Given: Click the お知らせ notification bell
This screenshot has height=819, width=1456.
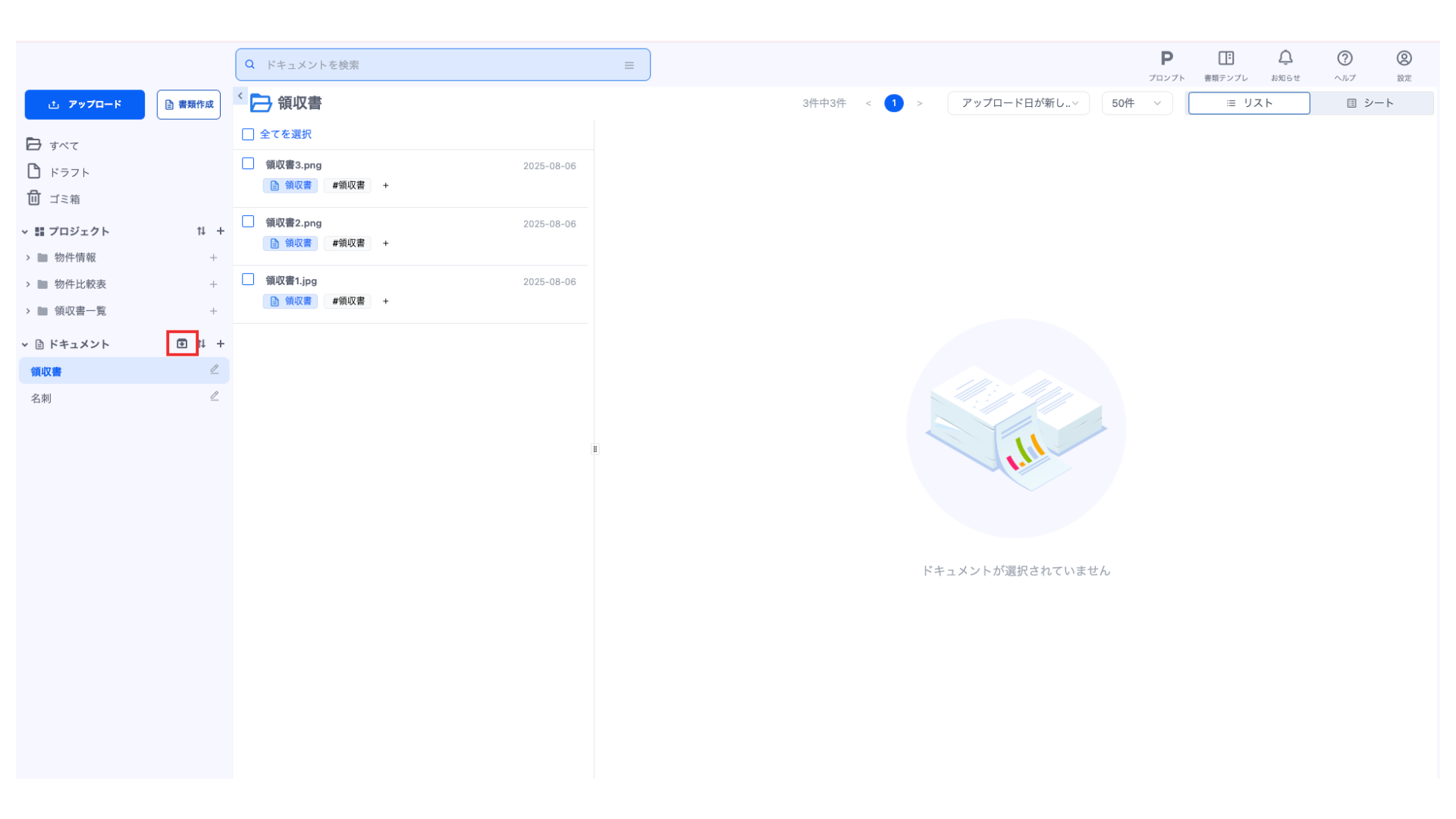Looking at the screenshot, I should (1285, 59).
